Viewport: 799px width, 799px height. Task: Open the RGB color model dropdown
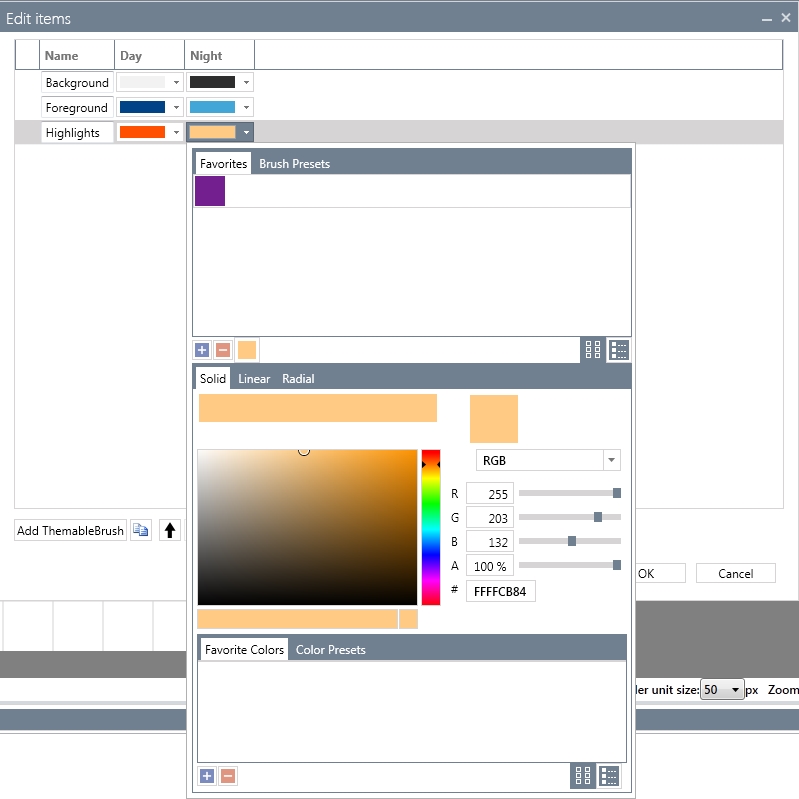tap(610, 460)
